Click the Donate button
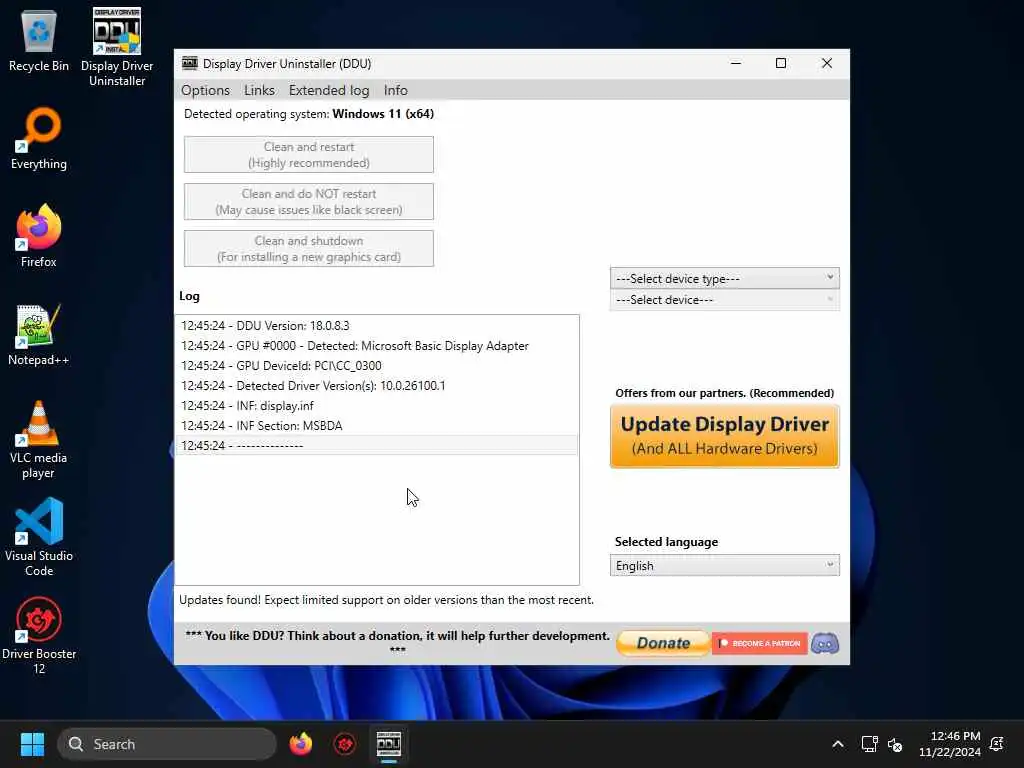1024x768 pixels. [663, 643]
